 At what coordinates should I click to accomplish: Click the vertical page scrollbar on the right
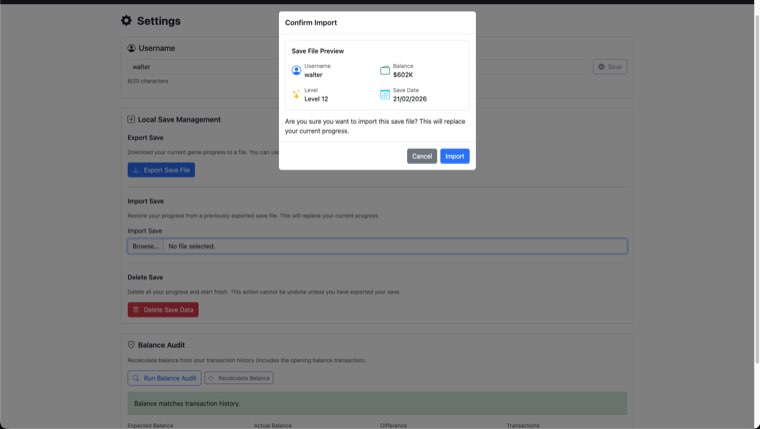pyautogui.click(x=757, y=200)
